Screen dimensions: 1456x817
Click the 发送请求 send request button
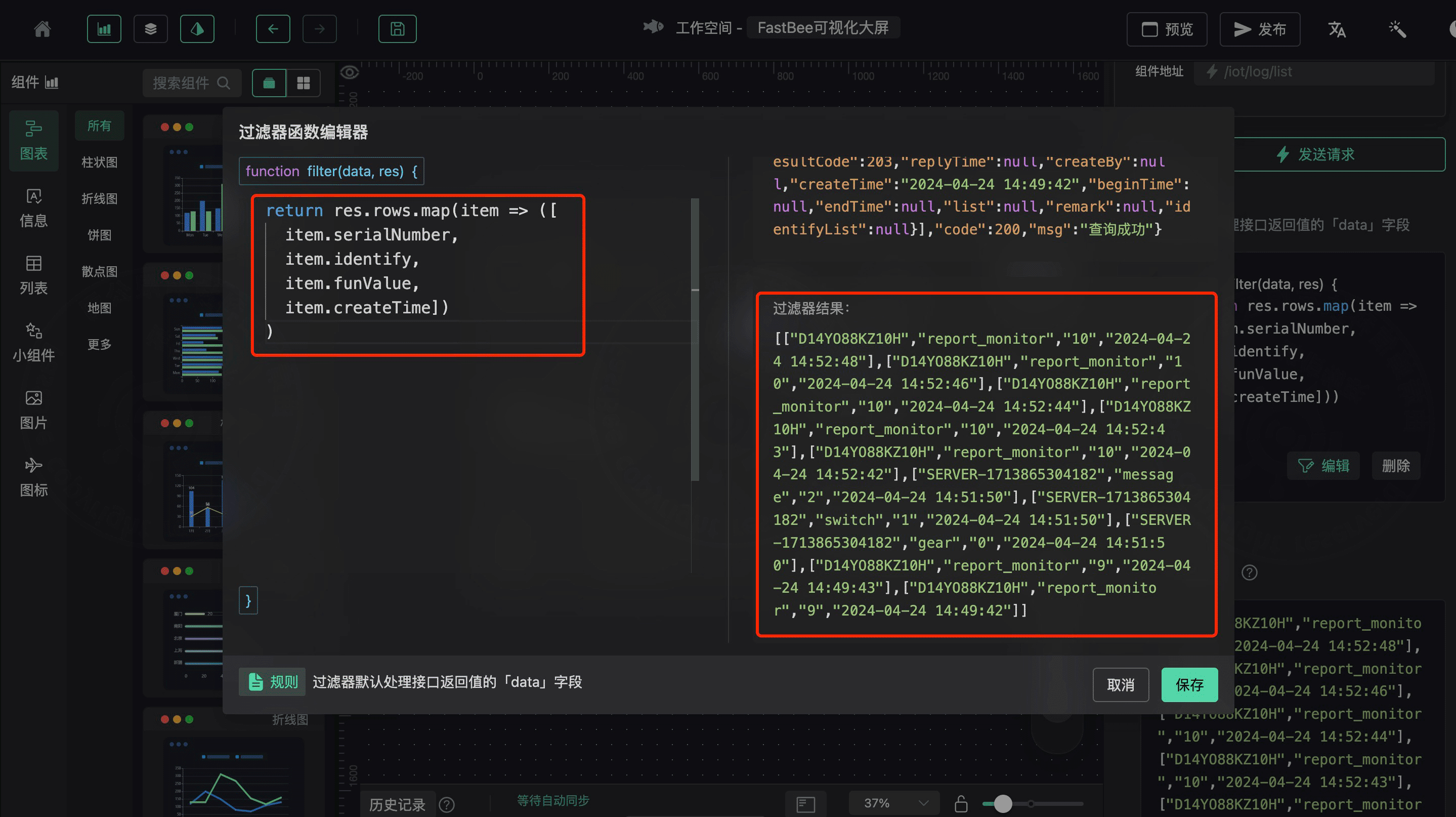tap(1340, 154)
